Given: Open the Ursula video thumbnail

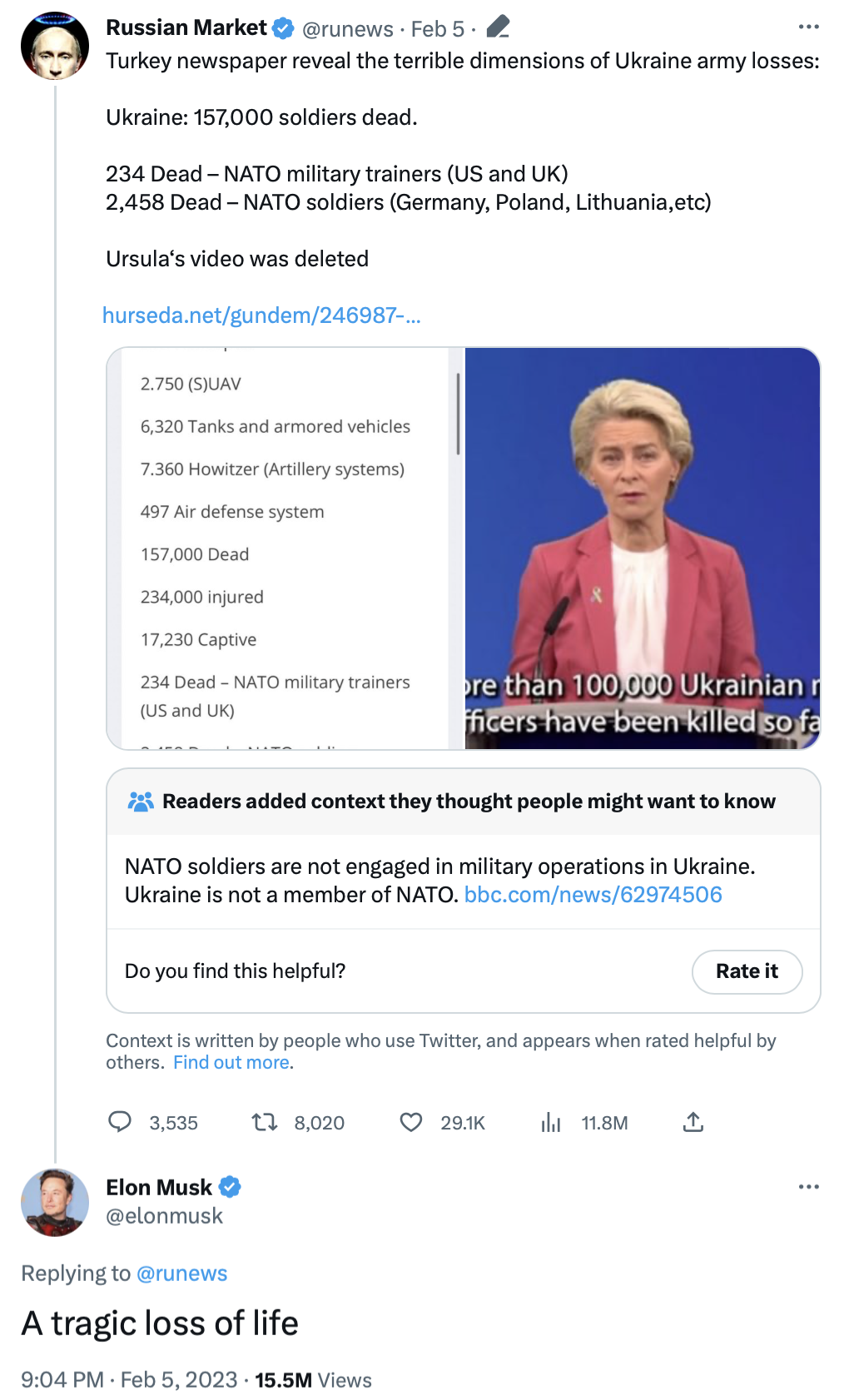Looking at the screenshot, I should pos(642,549).
